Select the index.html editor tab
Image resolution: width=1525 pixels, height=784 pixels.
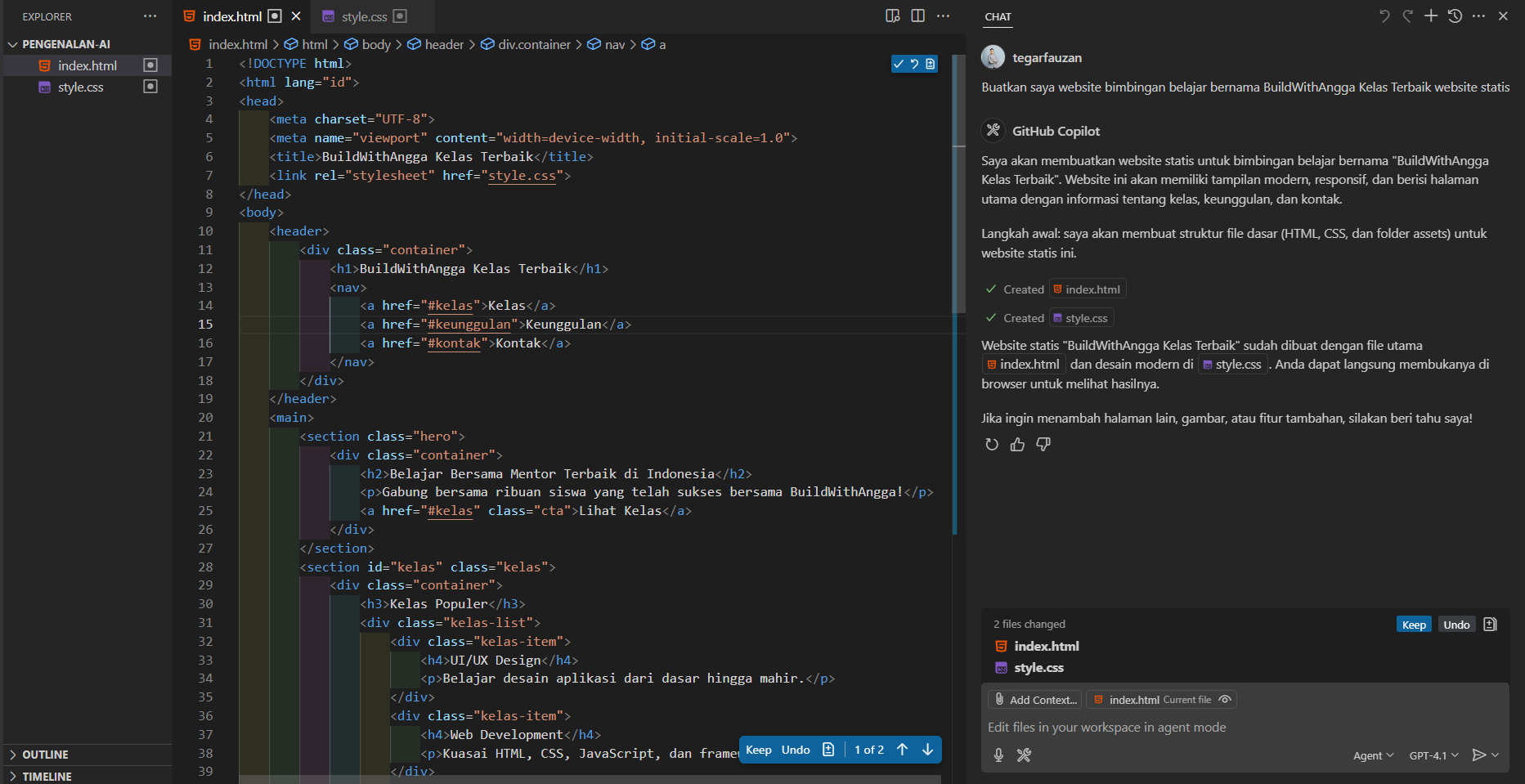click(232, 16)
